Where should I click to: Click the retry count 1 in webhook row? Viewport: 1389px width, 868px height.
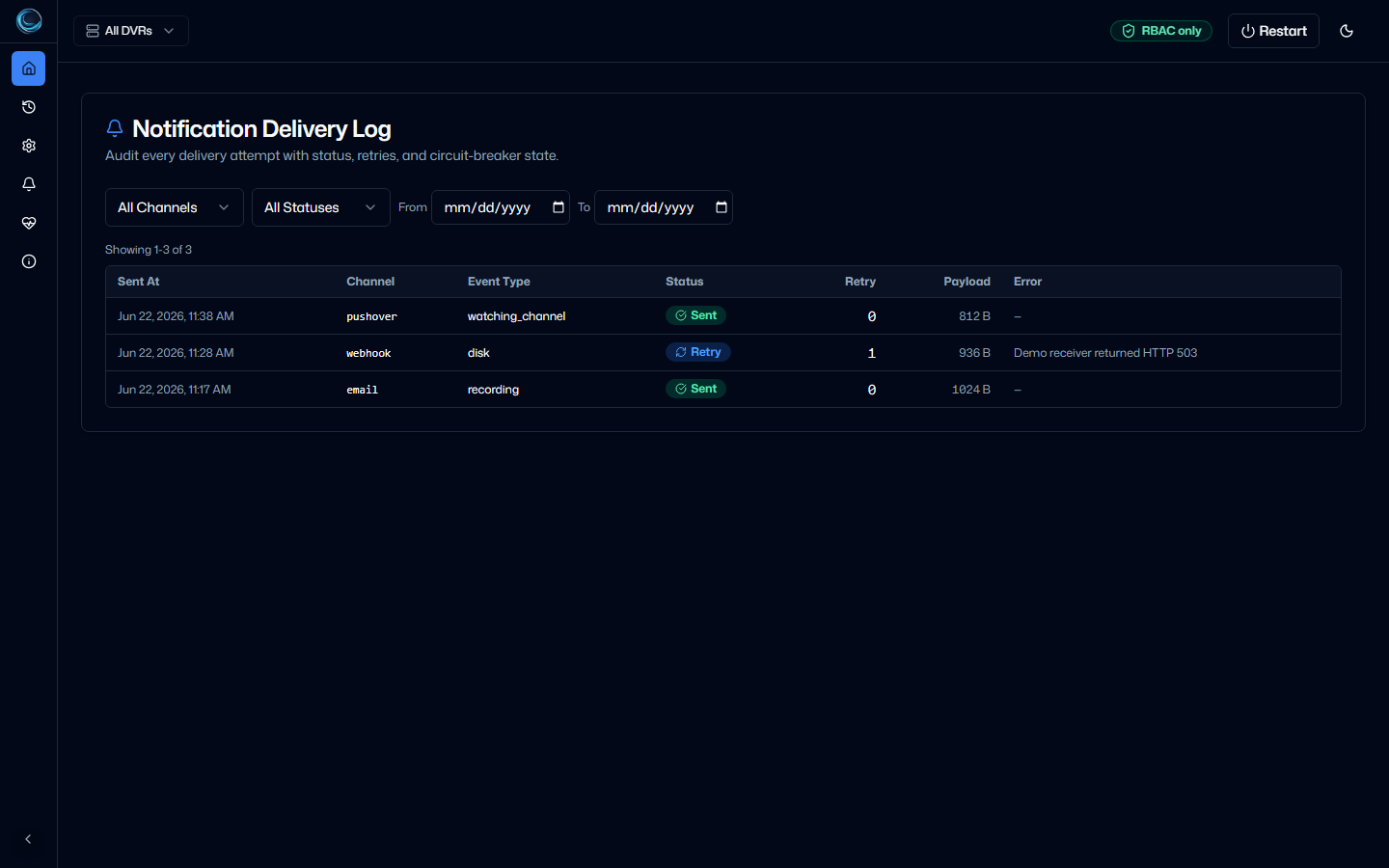tap(871, 353)
